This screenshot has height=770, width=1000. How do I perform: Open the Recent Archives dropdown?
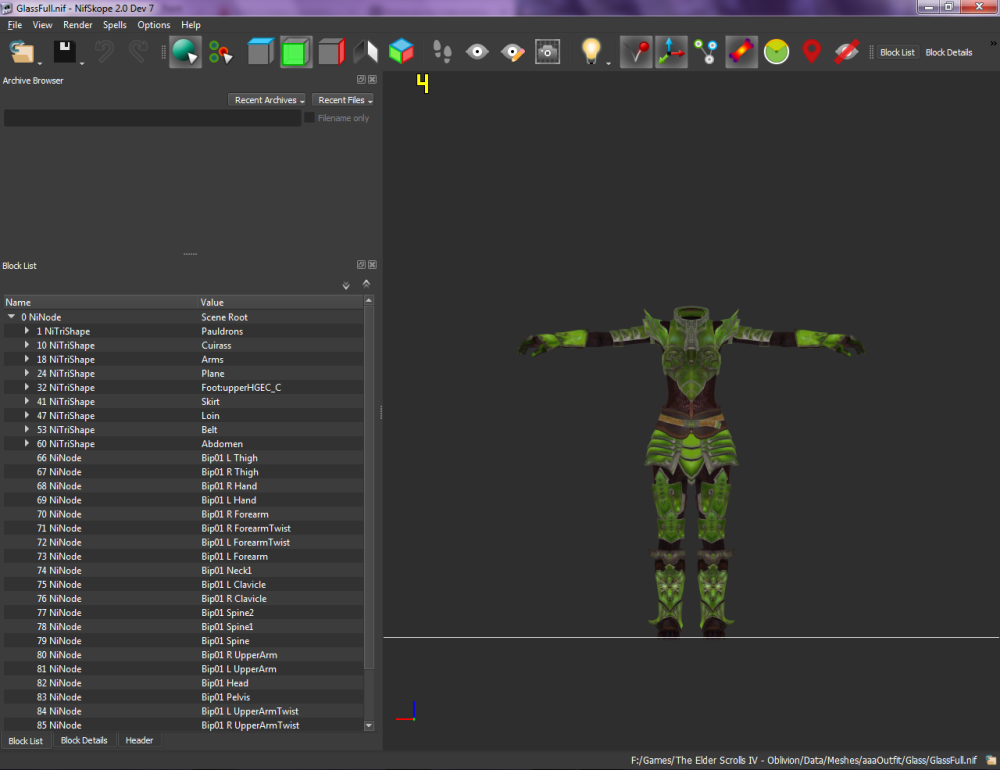coord(267,100)
